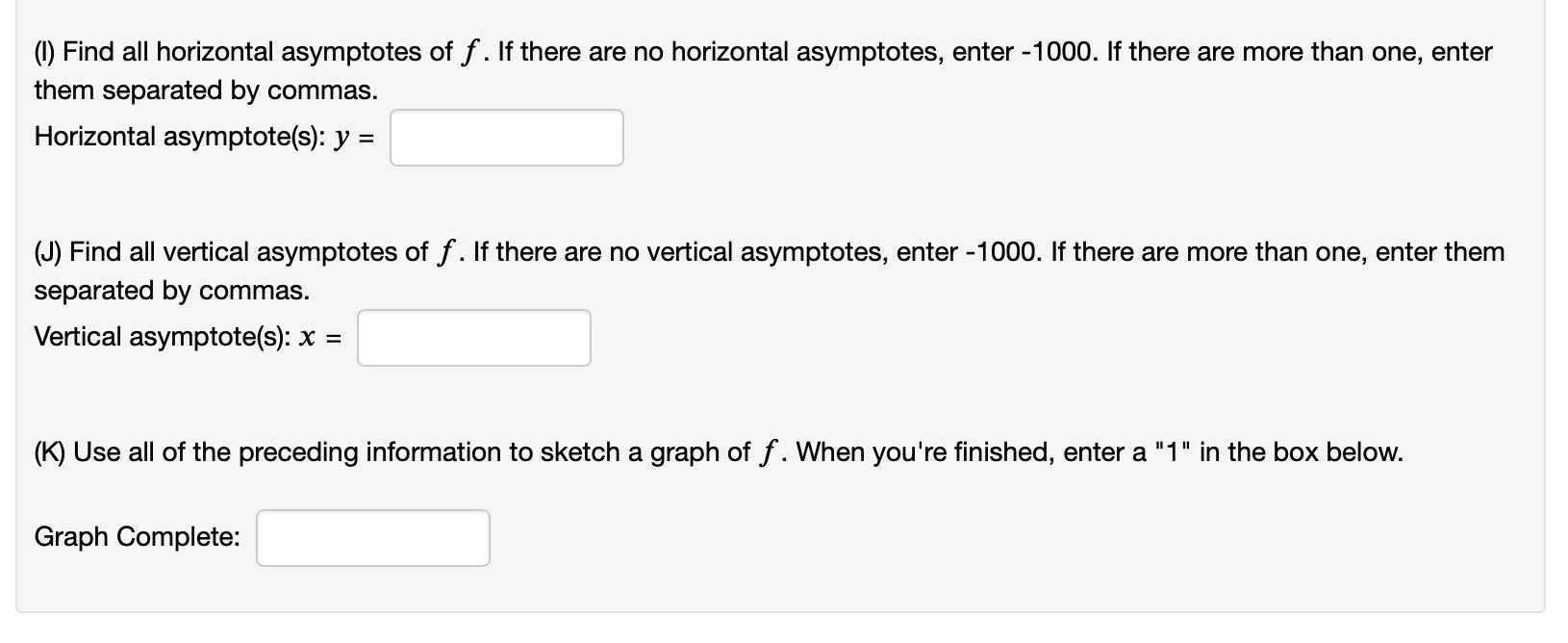Click the italic f symbol in question (J)
Screen dimensions: 1568x643
click(445, 251)
